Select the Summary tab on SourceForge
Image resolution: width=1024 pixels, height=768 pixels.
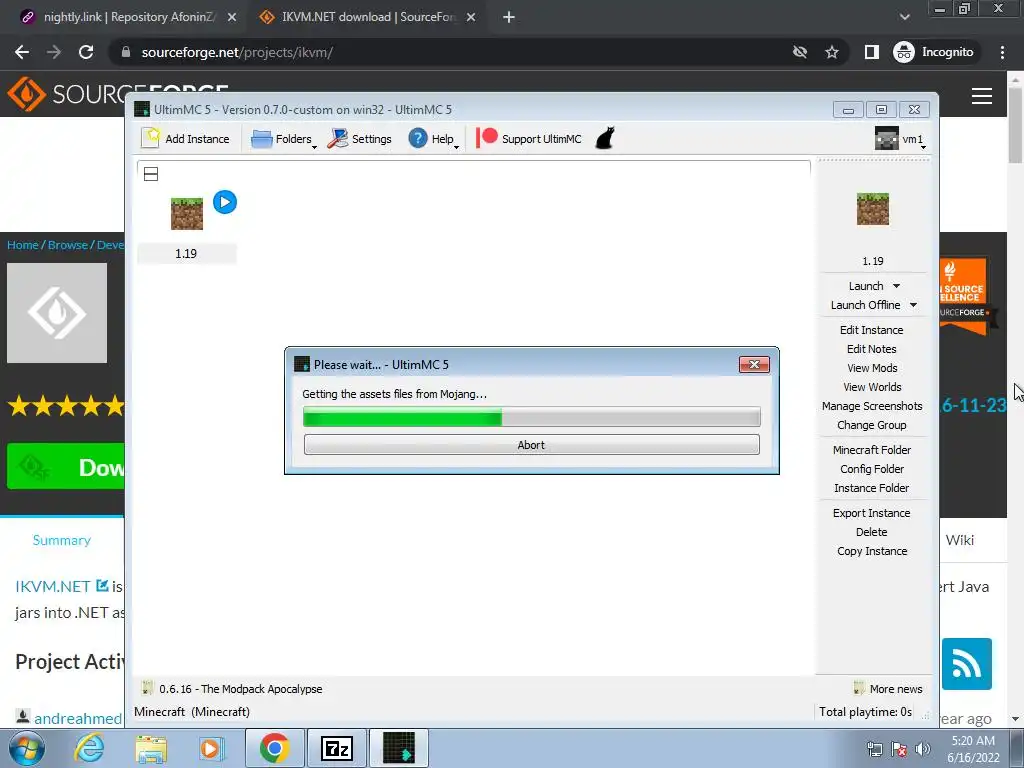(x=61, y=540)
